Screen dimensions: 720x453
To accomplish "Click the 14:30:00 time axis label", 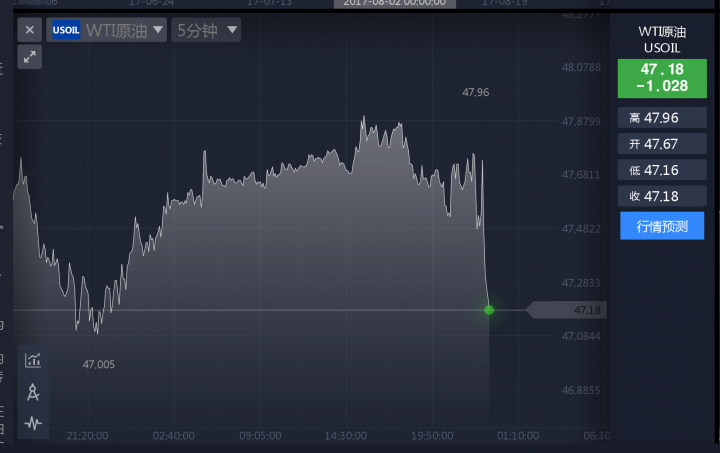I will point(346,436).
